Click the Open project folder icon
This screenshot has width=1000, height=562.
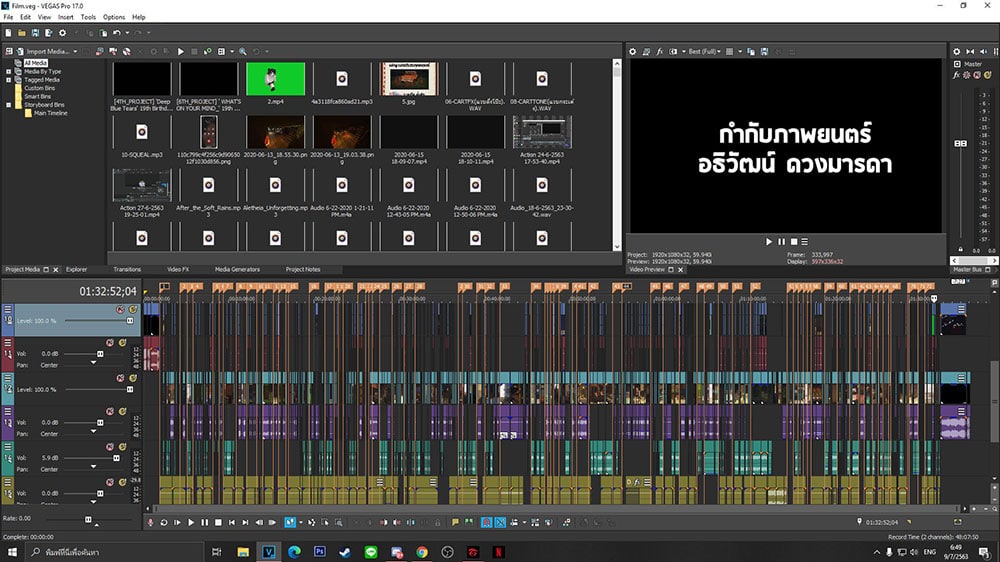point(22,33)
